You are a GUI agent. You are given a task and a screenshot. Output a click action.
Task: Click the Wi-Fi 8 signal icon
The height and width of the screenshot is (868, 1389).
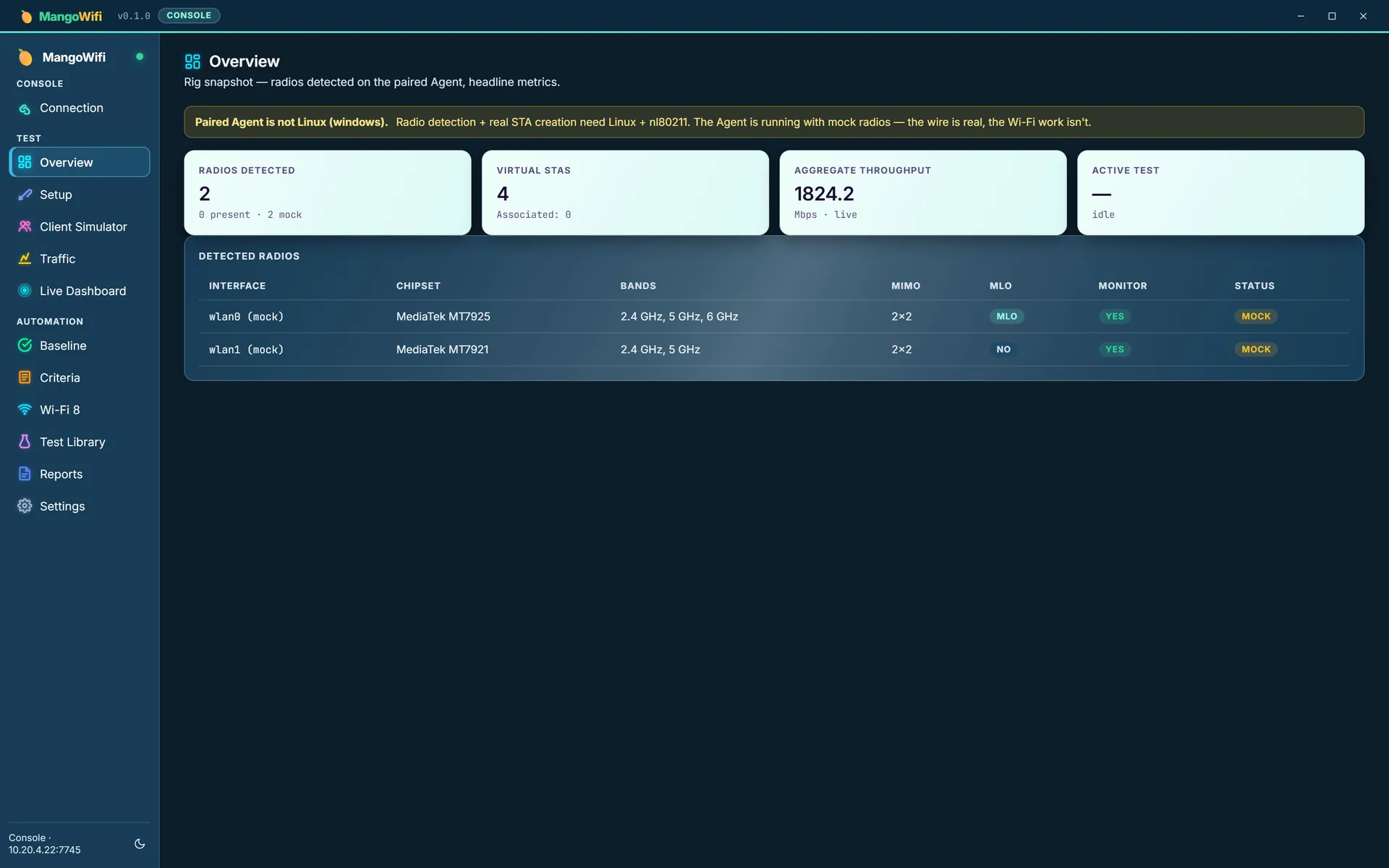click(x=25, y=409)
